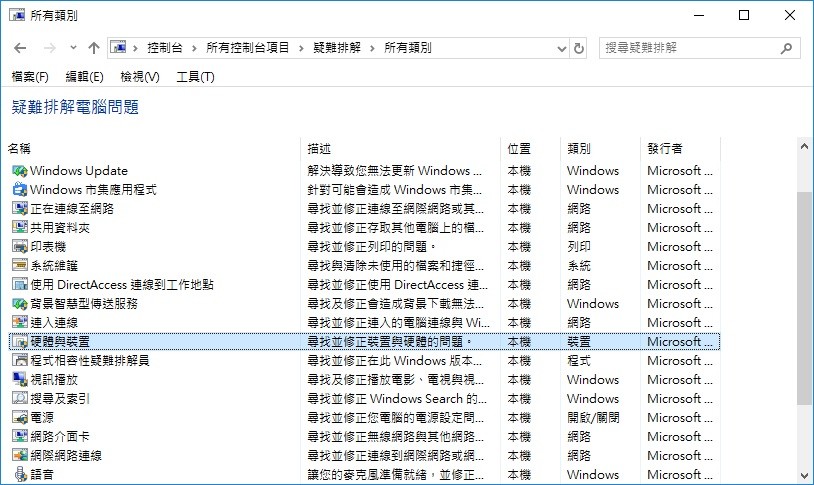Click the Windows Update troubleshooter icon

(20, 171)
